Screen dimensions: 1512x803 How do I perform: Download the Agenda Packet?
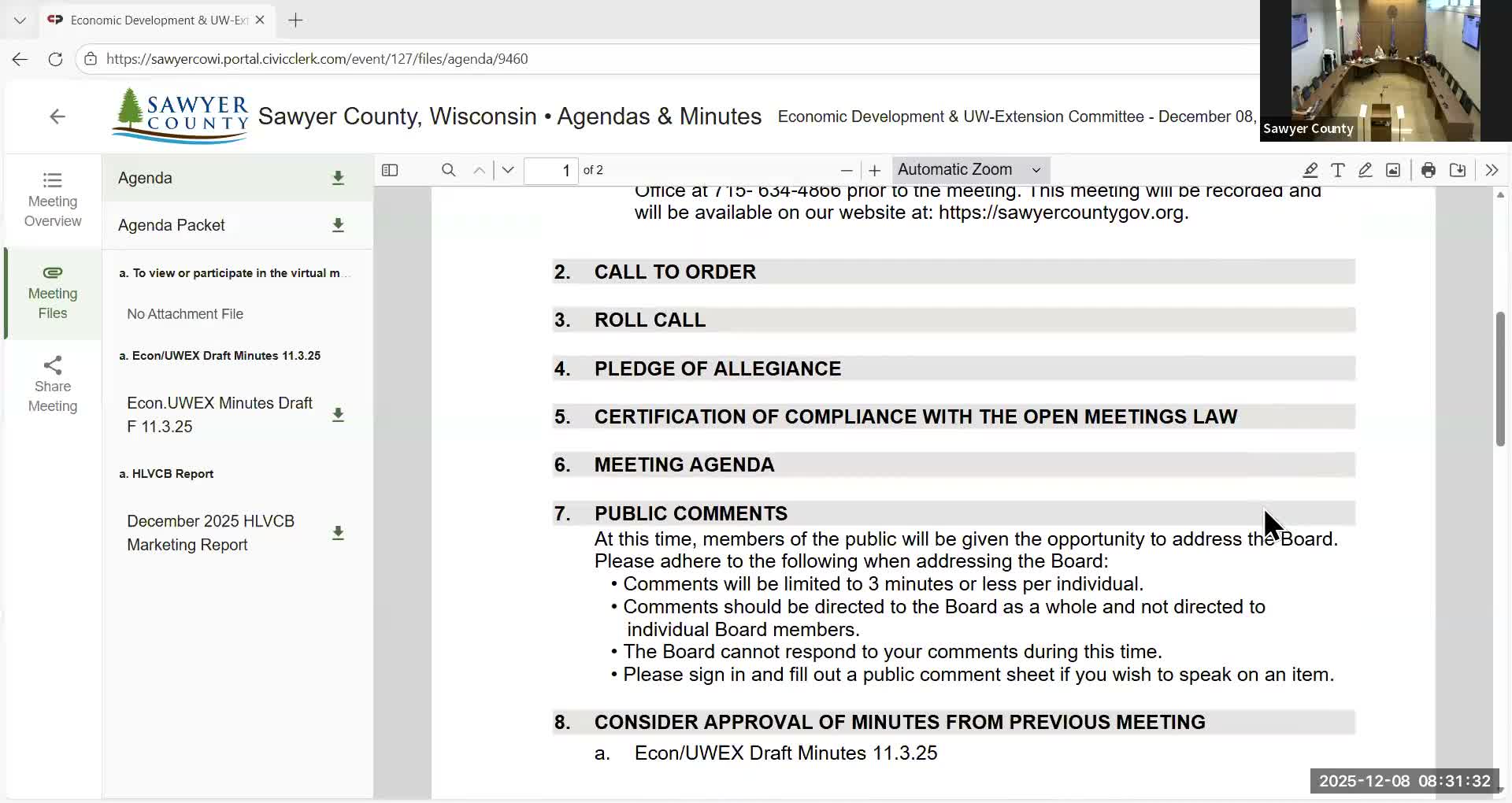tap(338, 225)
